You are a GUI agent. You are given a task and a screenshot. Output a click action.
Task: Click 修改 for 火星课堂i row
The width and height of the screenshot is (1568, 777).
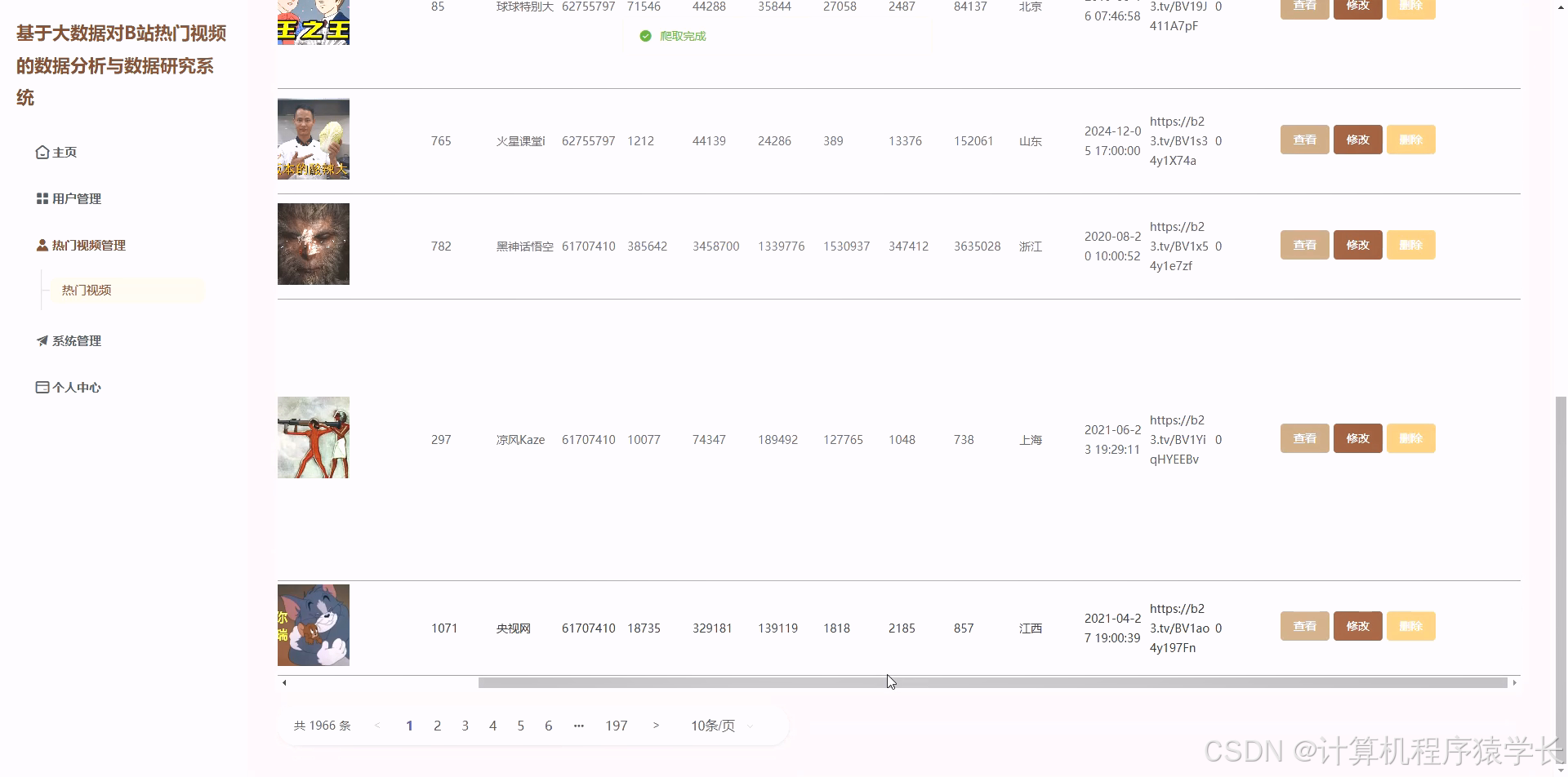(1357, 140)
